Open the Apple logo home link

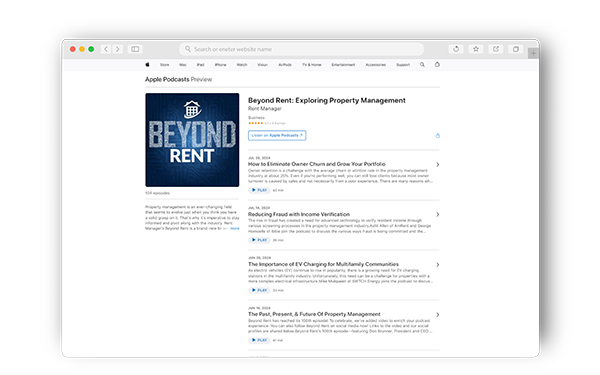[147, 65]
